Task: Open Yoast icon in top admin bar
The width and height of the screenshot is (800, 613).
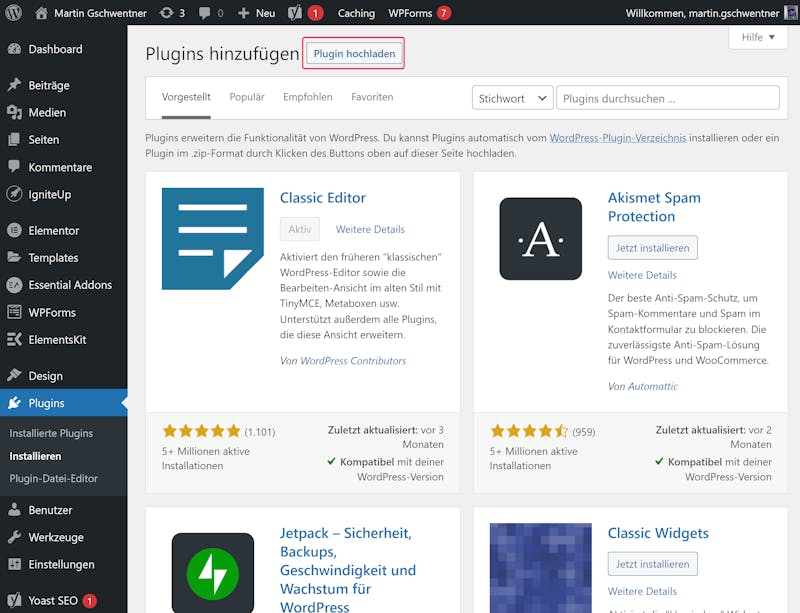Action: click(x=295, y=13)
